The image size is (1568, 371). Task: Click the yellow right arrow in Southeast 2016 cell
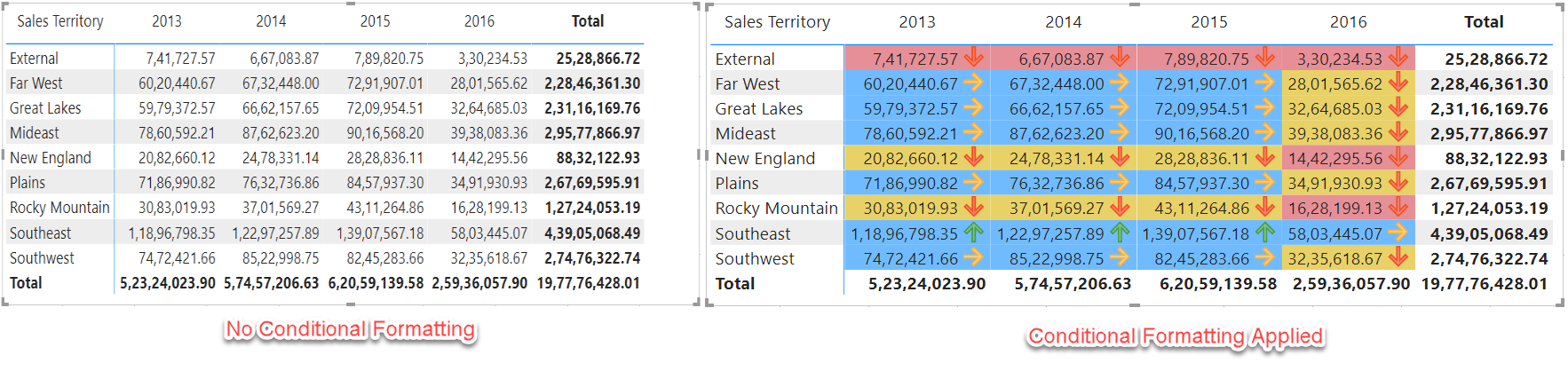[x=1398, y=233]
